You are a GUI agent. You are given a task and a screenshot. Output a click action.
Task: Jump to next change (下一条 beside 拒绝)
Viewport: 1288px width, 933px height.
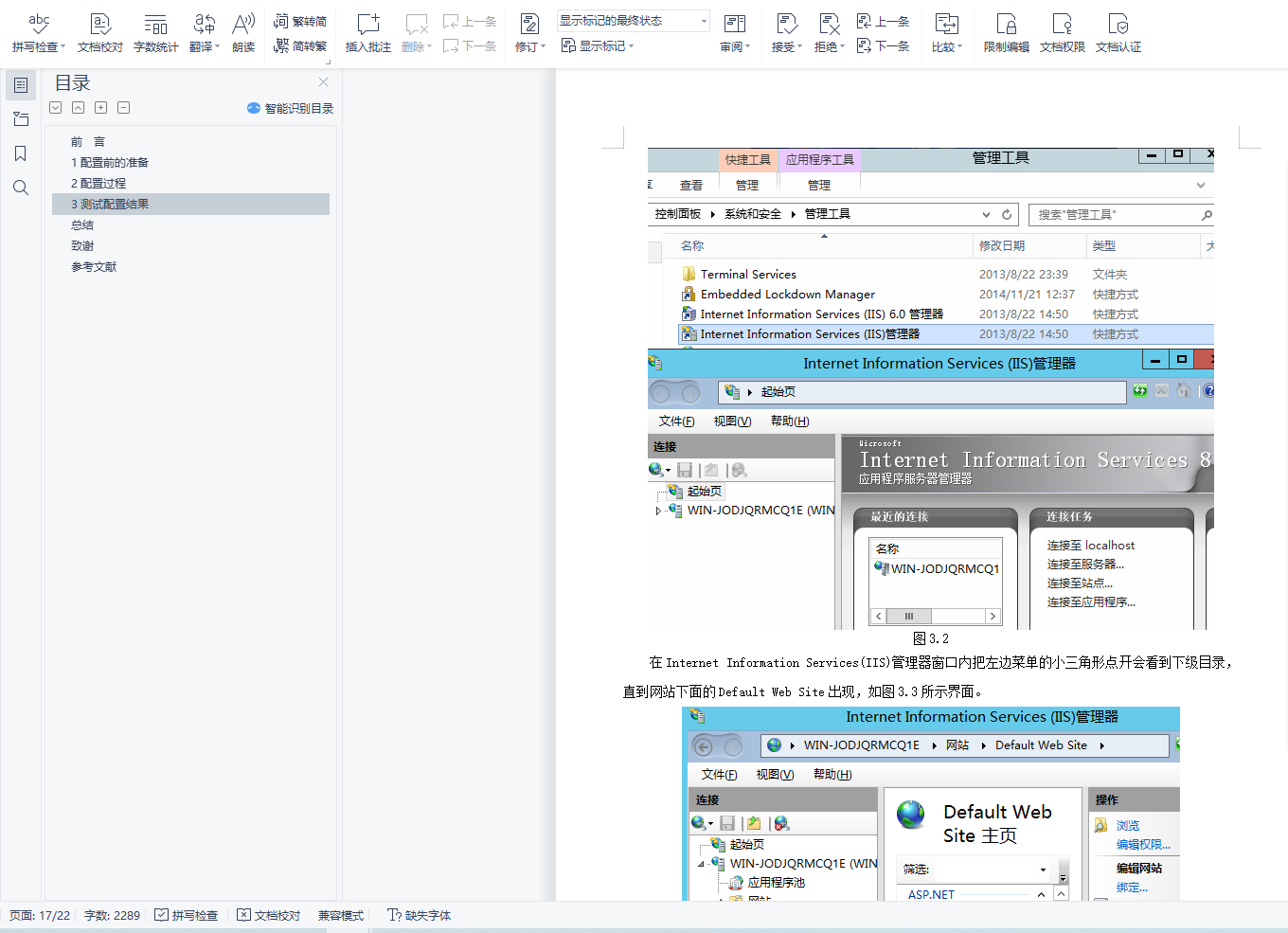[x=883, y=45]
